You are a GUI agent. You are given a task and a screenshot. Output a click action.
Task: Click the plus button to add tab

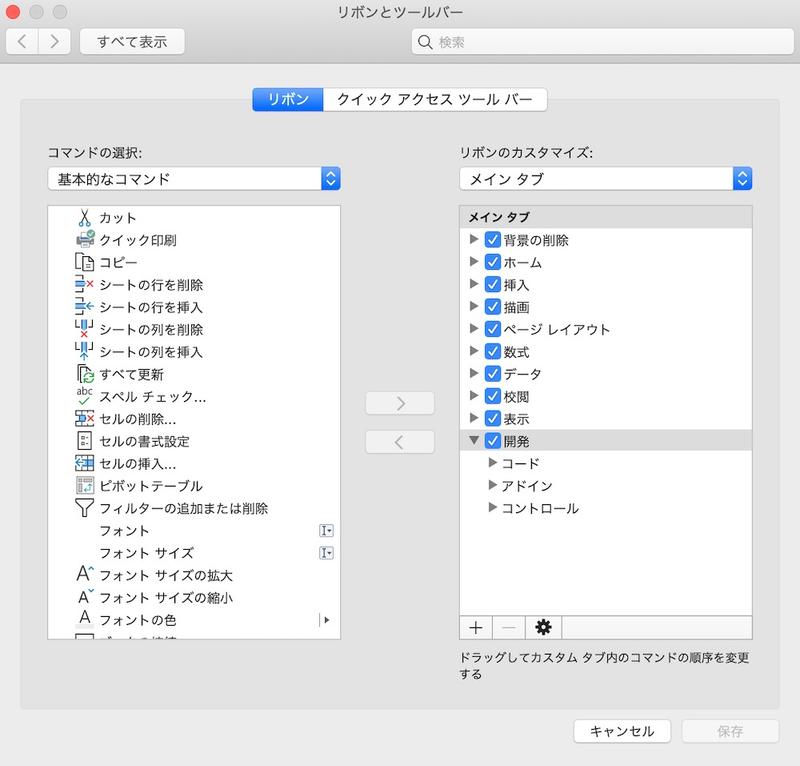(x=476, y=627)
